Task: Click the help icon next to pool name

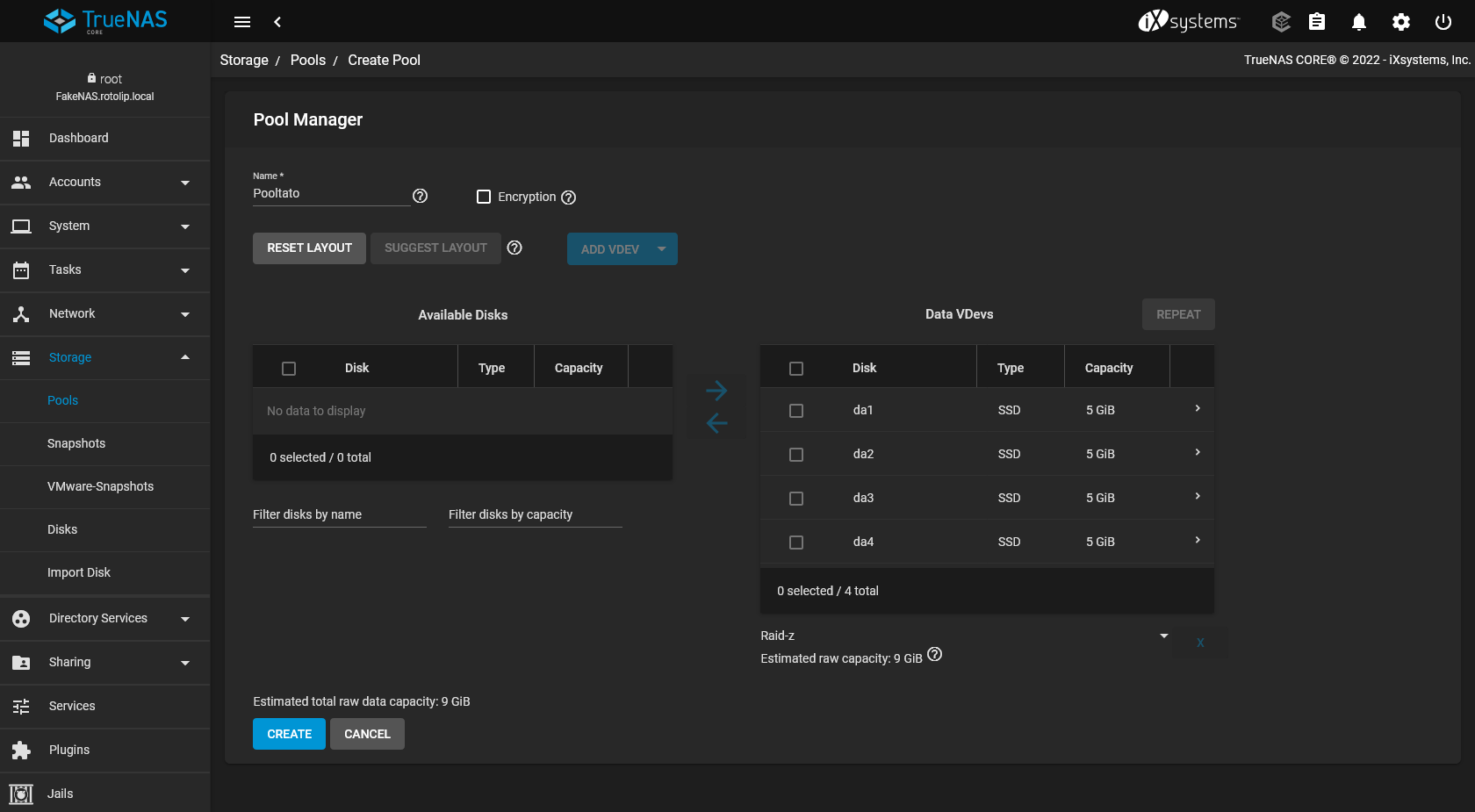Action: (421, 196)
